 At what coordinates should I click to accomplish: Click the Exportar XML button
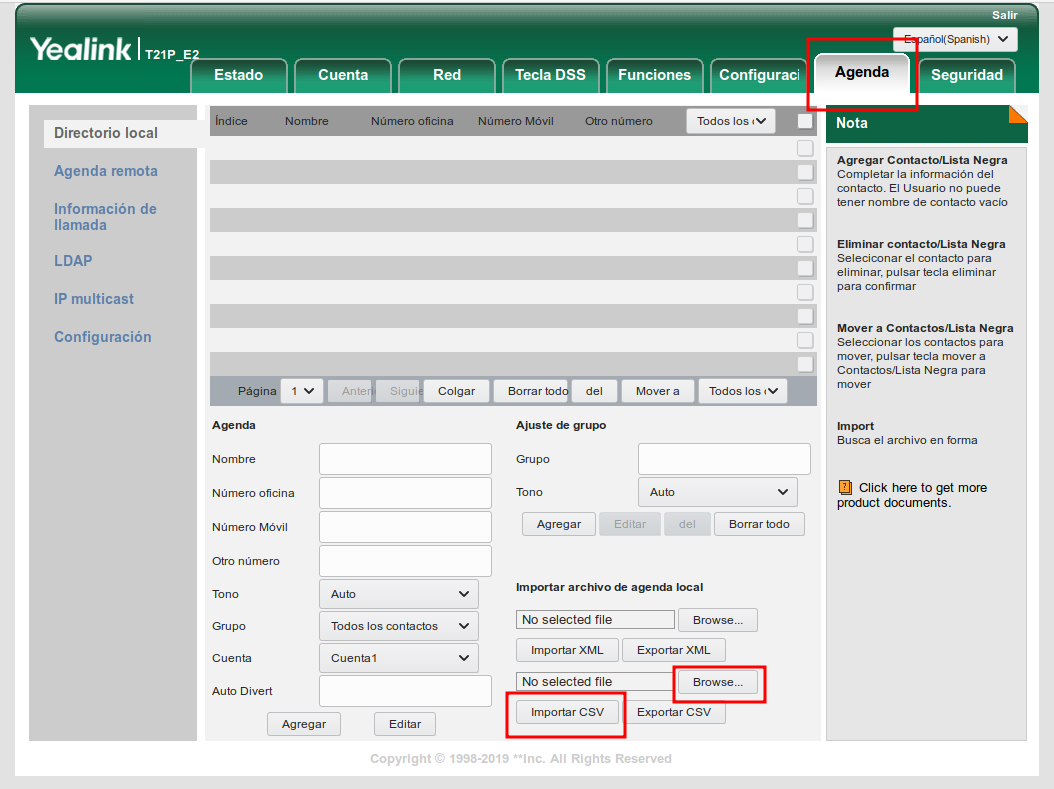(673, 650)
